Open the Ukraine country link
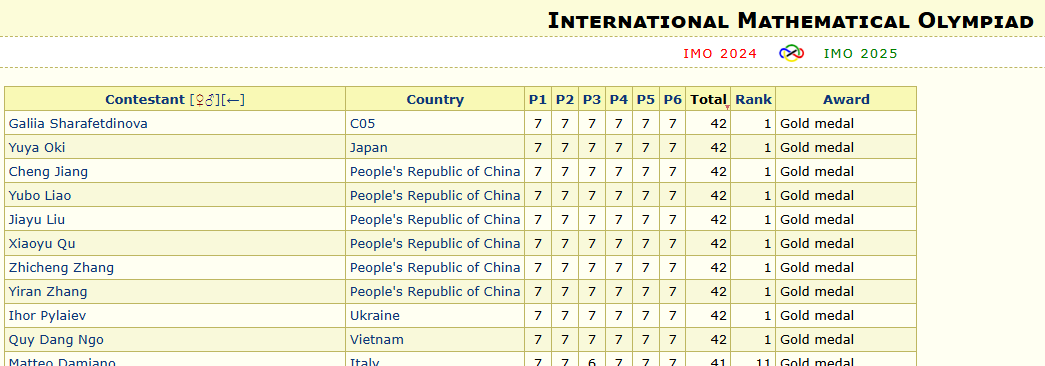 pos(375,315)
